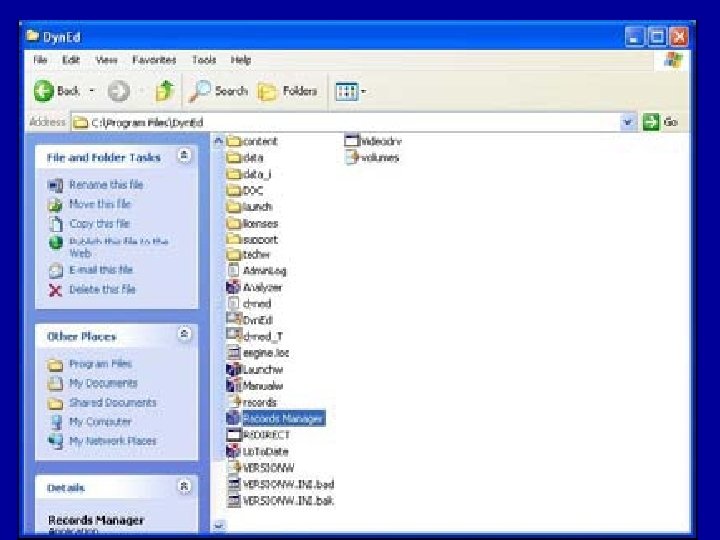
Task: Select the volumes shortcut icon
Action: (x=352, y=158)
